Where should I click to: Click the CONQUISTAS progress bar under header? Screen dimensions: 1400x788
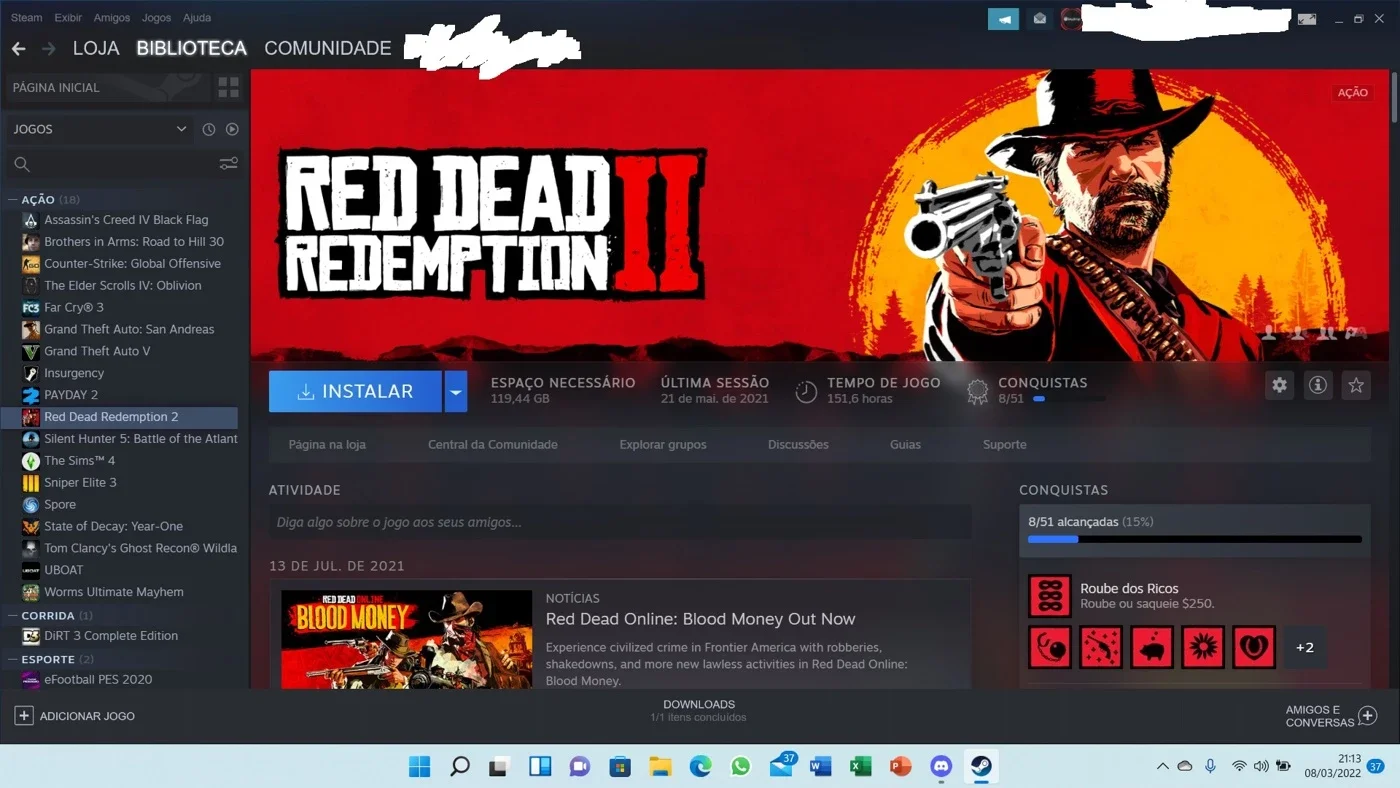click(x=1071, y=399)
